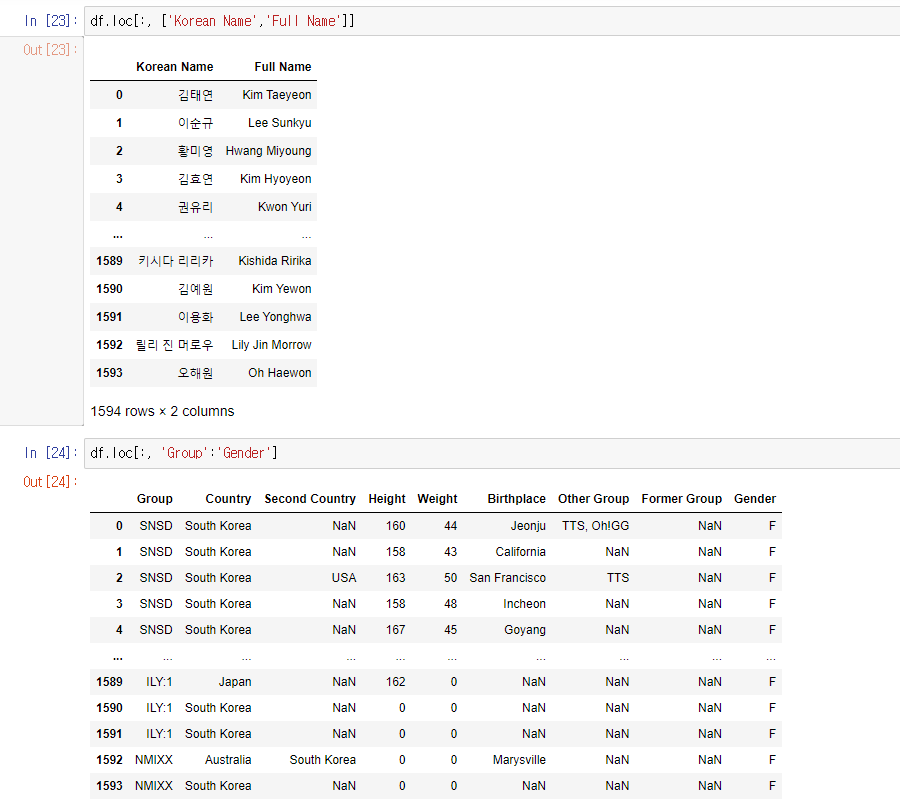Click the height value '167'

[395, 630]
